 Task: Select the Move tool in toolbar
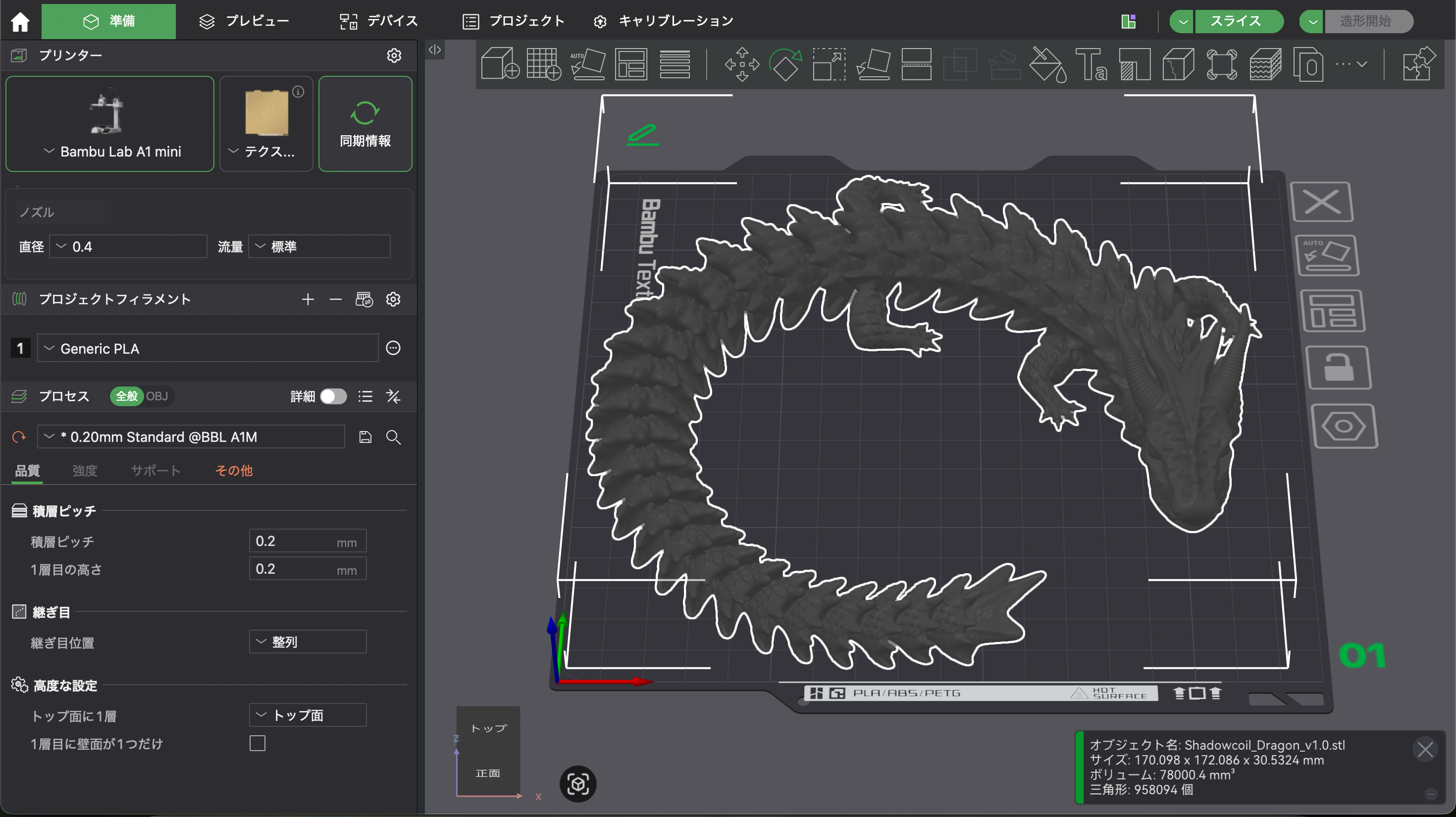(x=741, y=64)
